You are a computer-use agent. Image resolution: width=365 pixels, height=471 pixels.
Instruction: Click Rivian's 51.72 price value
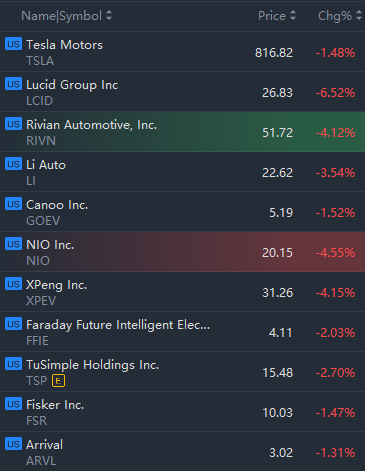[277, 133]
